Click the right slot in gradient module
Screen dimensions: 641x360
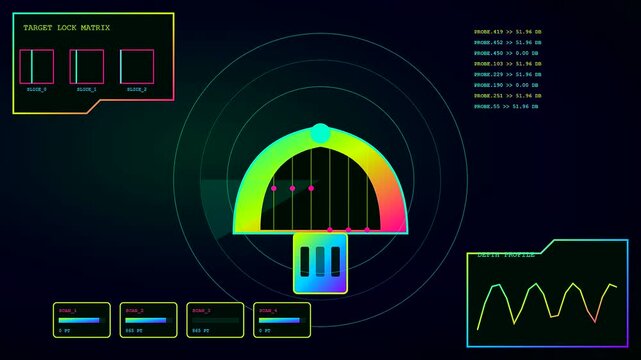(x=336, y=262)
